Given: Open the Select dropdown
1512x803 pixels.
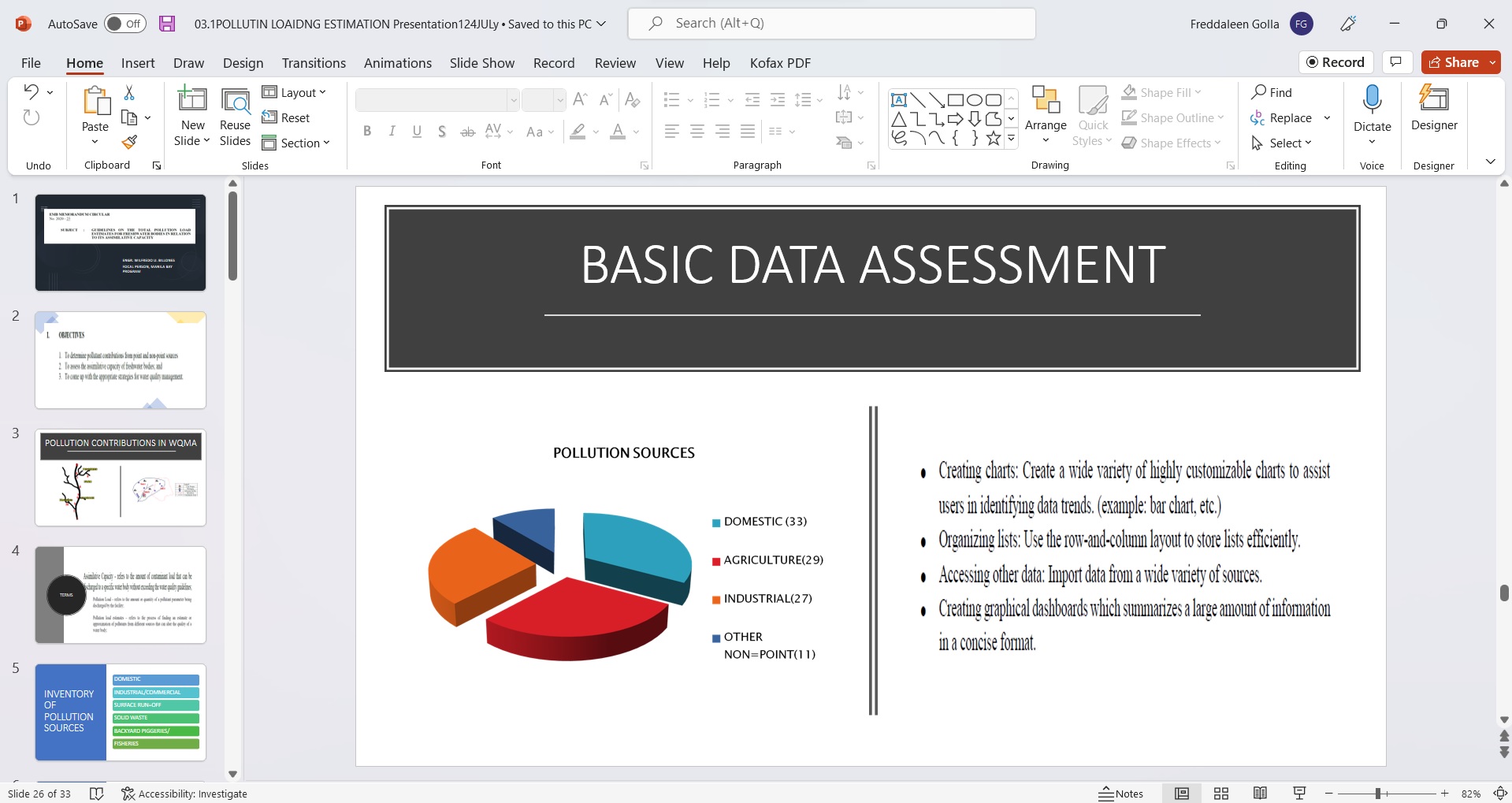Looking at the screenshot, I should 1281,143.
